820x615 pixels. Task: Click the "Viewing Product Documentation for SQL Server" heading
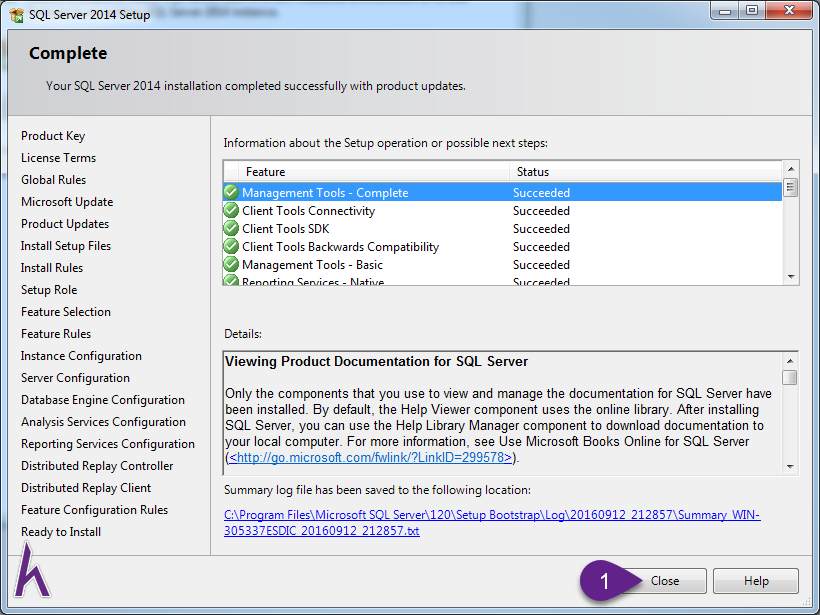click(x=377, y=361)
